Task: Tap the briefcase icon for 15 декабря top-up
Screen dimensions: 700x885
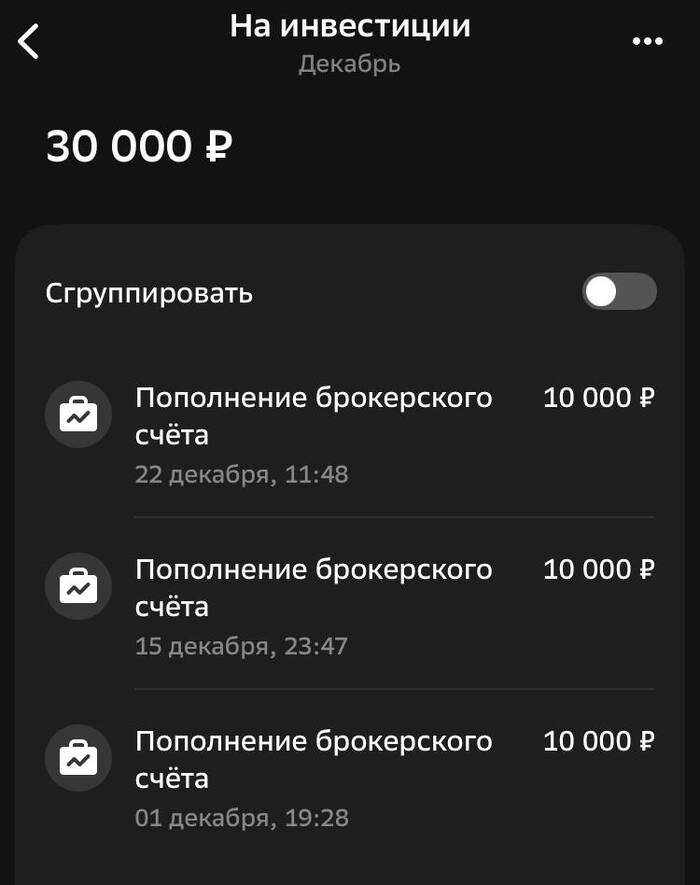Action: [78, 587]
